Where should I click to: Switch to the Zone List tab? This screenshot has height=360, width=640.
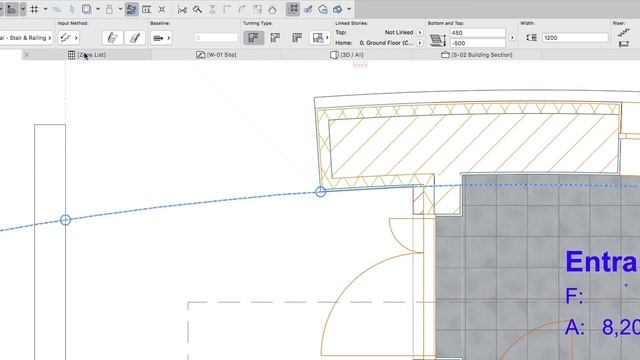[x=87, y=55]
